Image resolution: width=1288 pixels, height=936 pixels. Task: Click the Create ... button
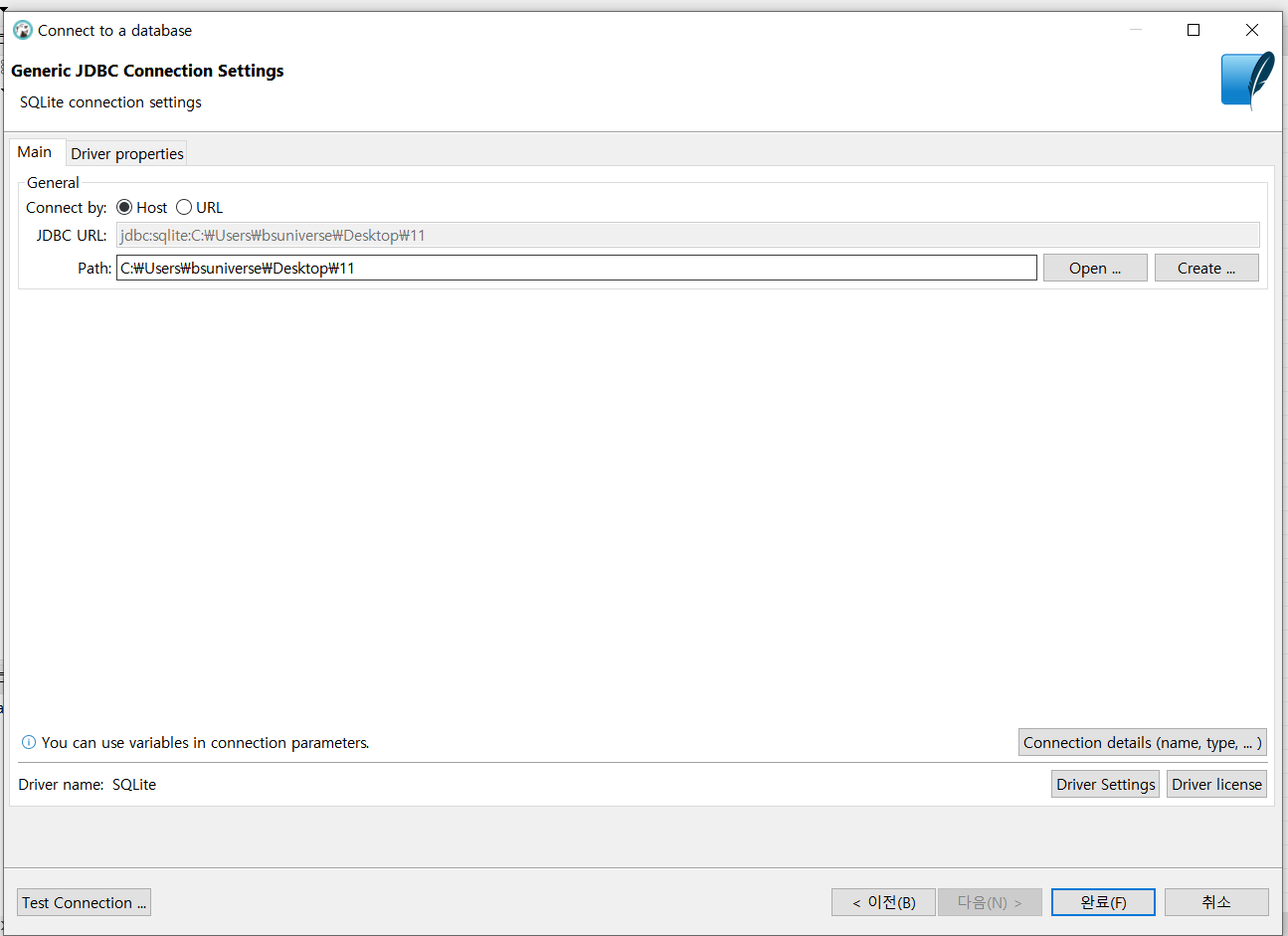(1206, 268)
